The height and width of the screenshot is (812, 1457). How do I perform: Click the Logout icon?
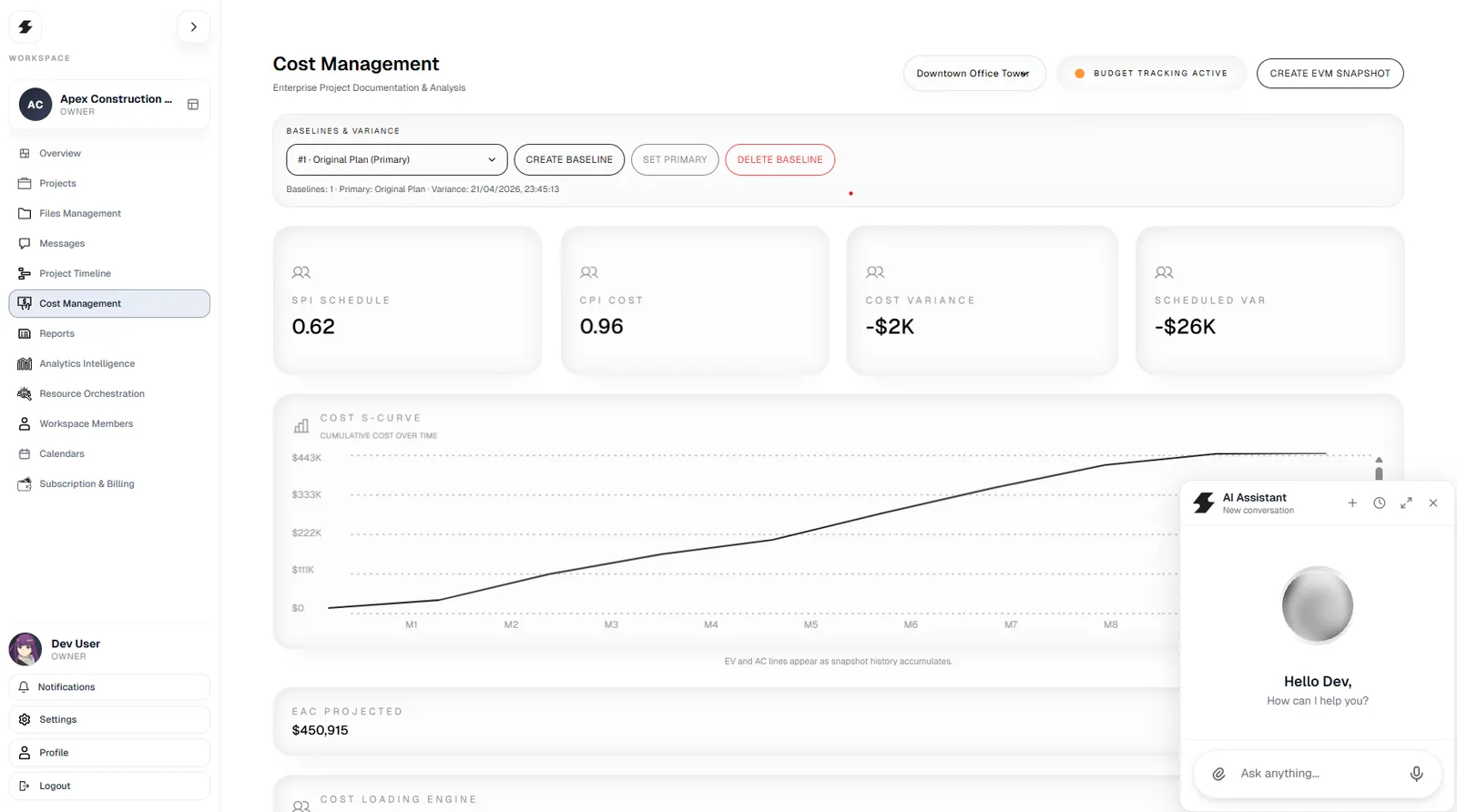[25, 786]
